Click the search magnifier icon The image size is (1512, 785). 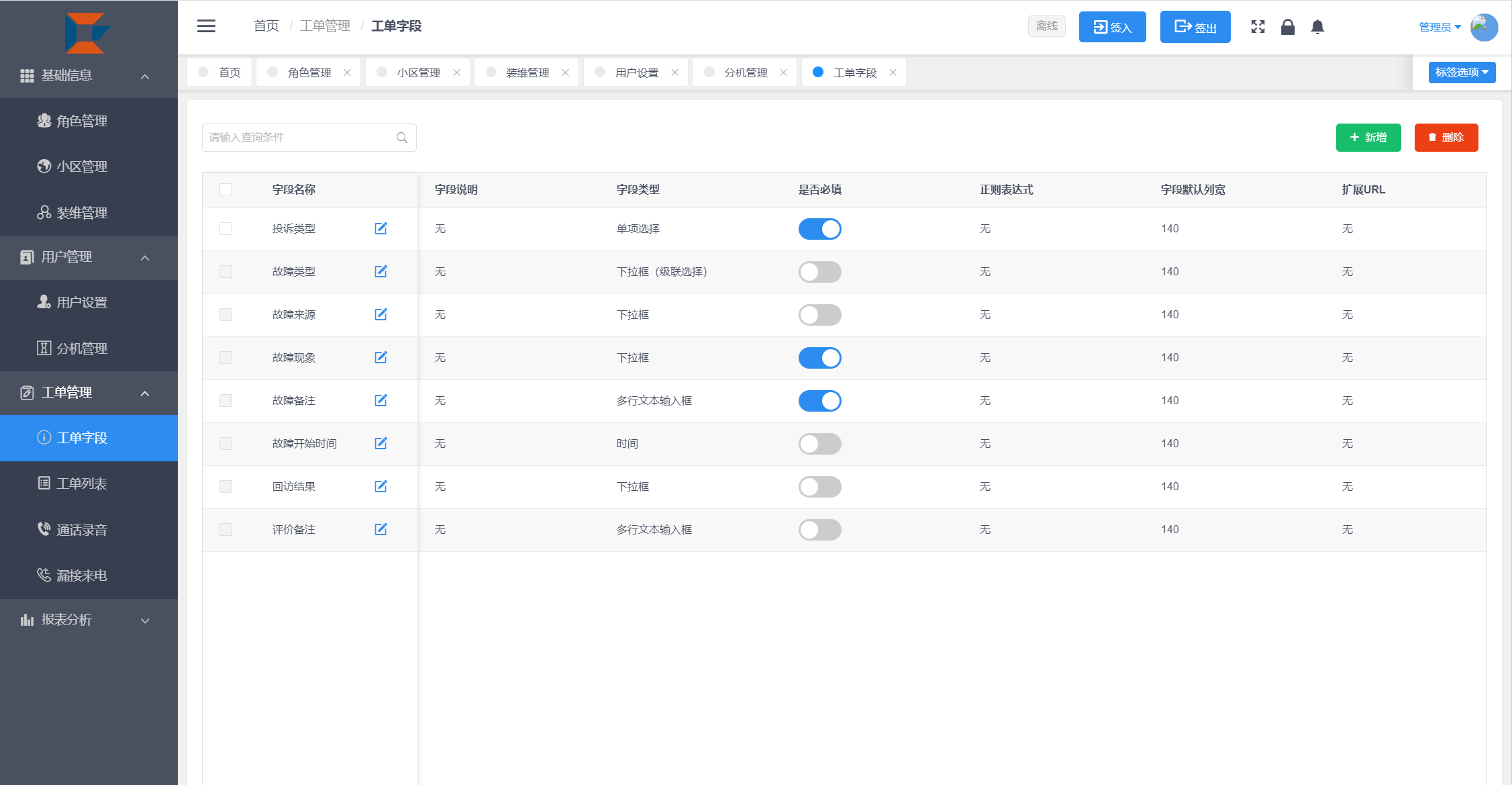402,138
